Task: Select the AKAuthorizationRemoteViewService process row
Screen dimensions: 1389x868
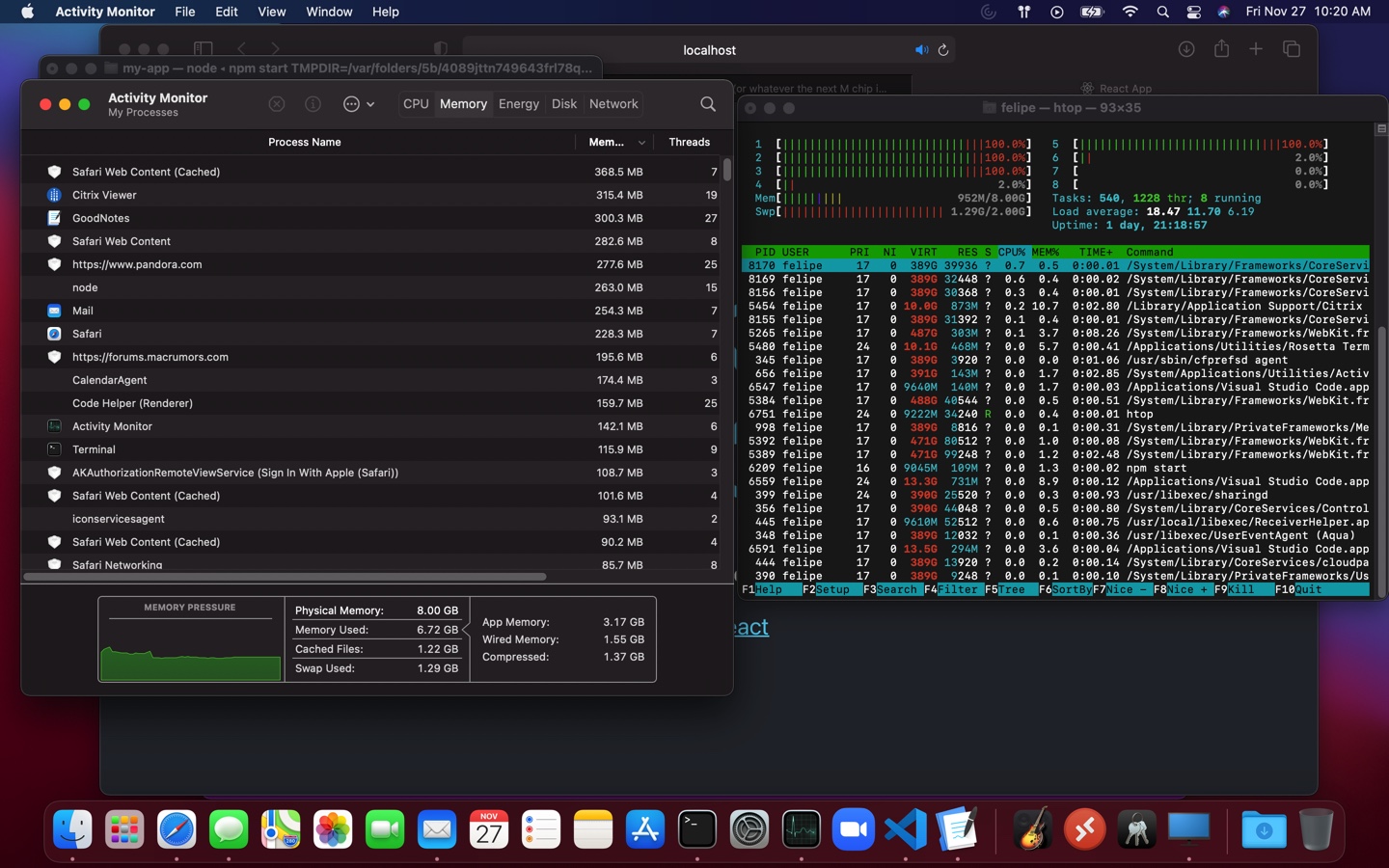Action: 371,473
